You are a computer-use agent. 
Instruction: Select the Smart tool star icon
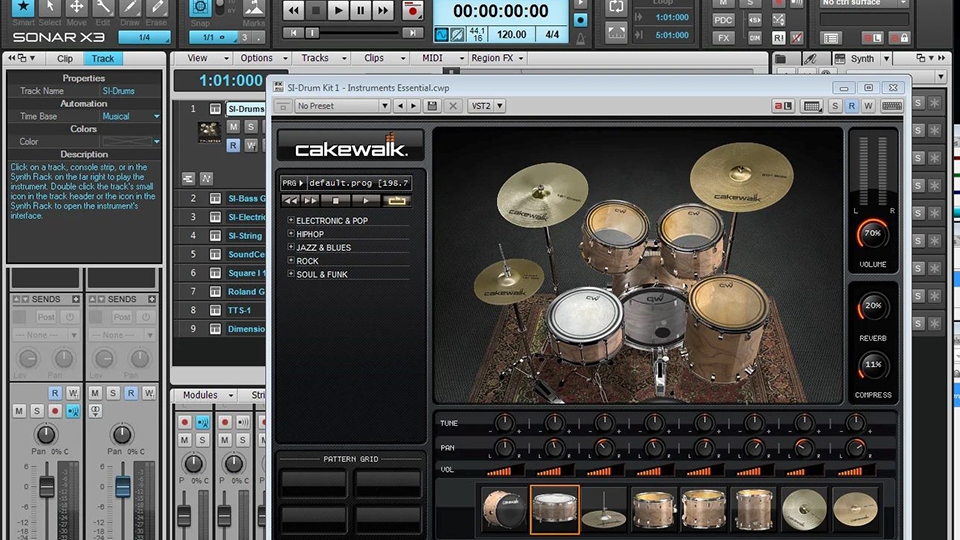[23, 7]
